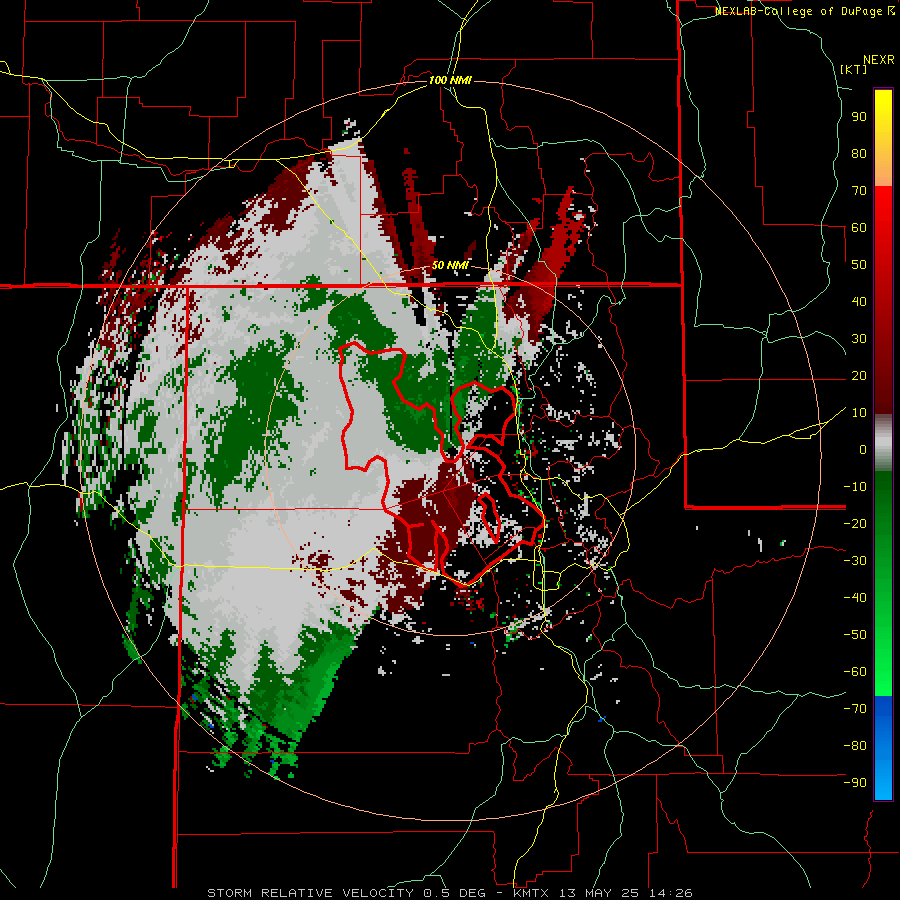Click the positive 40 scale value
The image size is (900, 900).
pos(859,301)
